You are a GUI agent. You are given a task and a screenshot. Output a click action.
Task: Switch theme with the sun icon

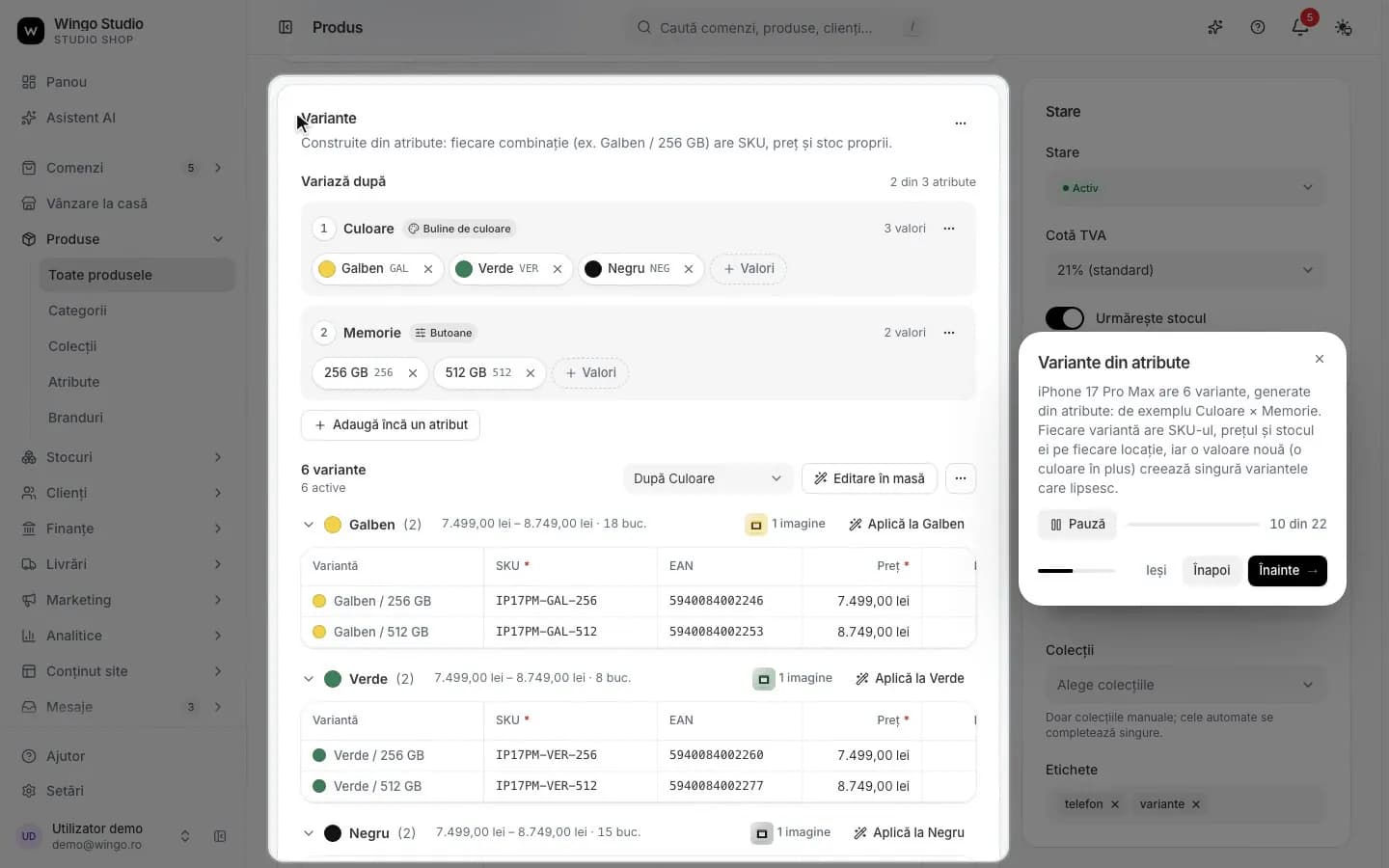tap(1343, 27)
